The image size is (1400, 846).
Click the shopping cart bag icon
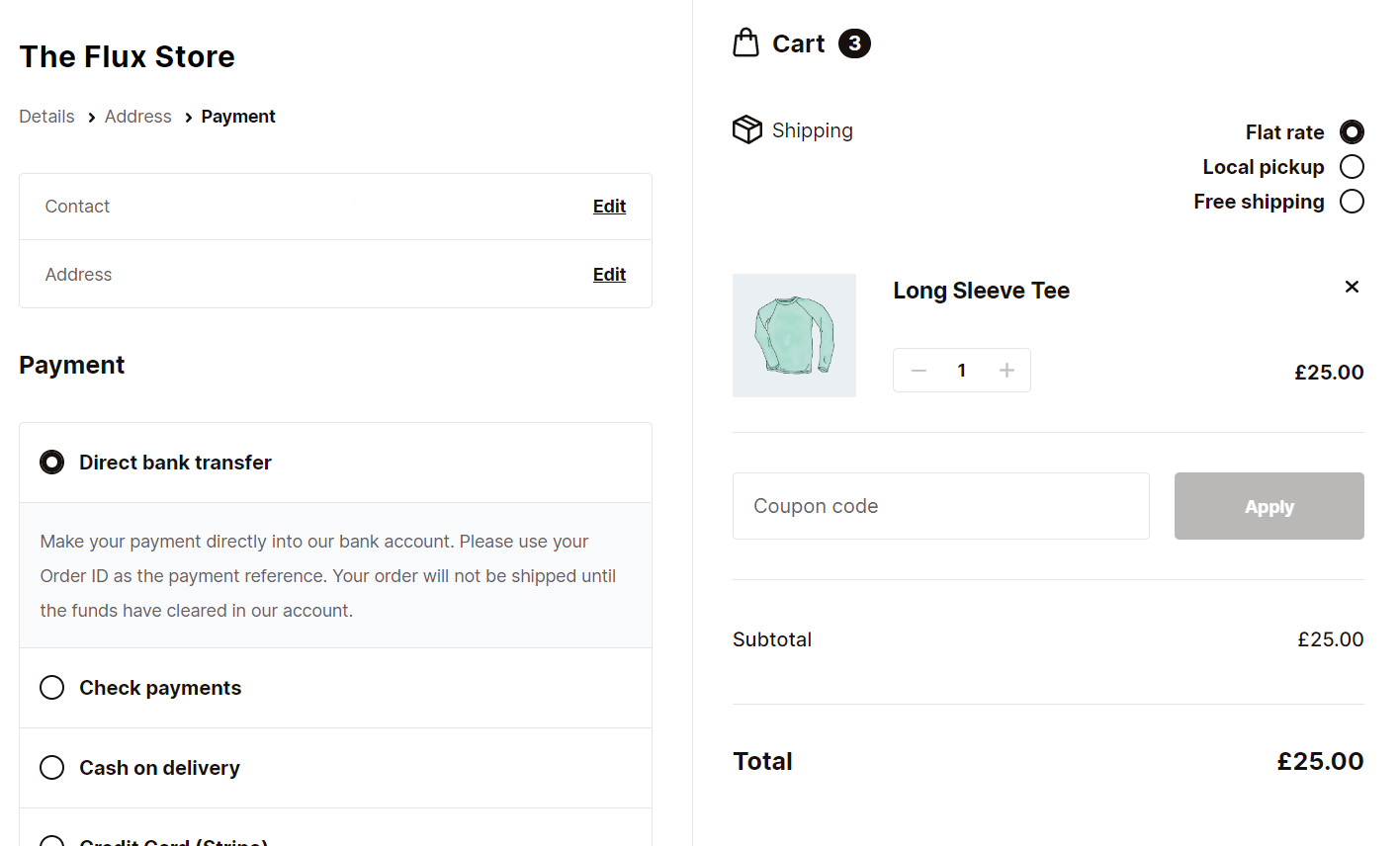[x=748, y=42]
